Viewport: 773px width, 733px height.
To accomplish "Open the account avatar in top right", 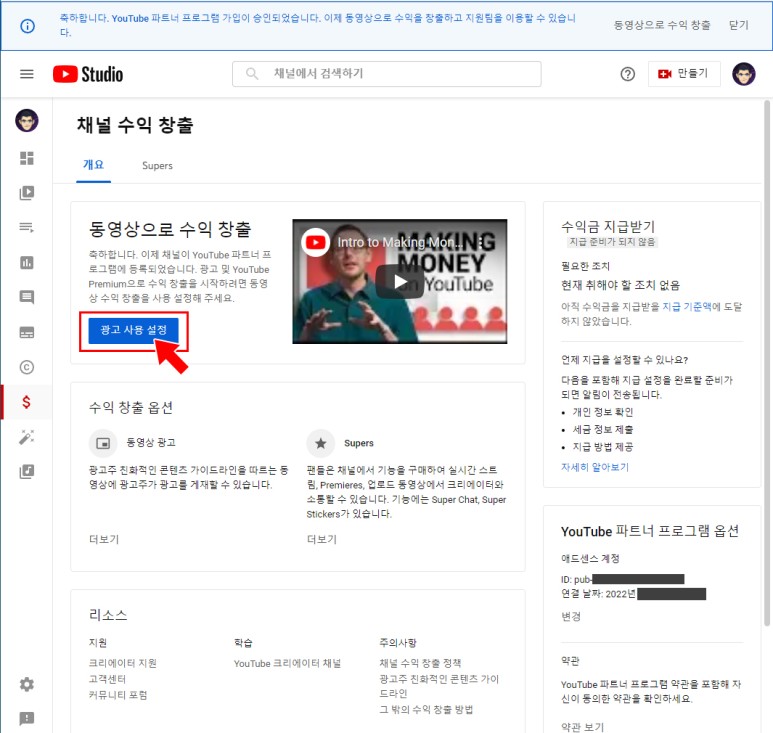I will [x=743, y=74].
